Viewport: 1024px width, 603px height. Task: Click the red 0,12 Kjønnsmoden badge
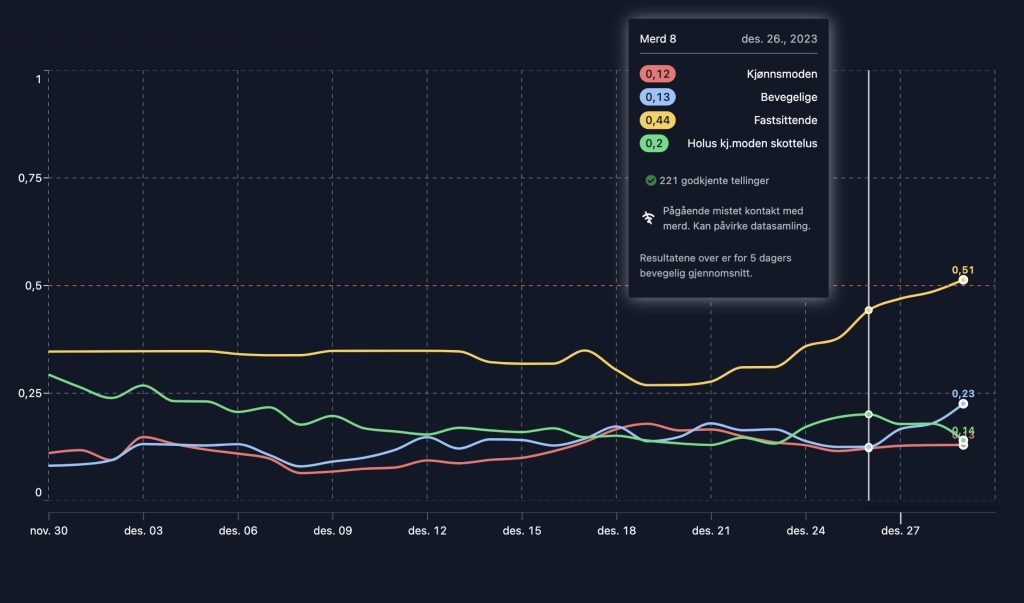658,74
